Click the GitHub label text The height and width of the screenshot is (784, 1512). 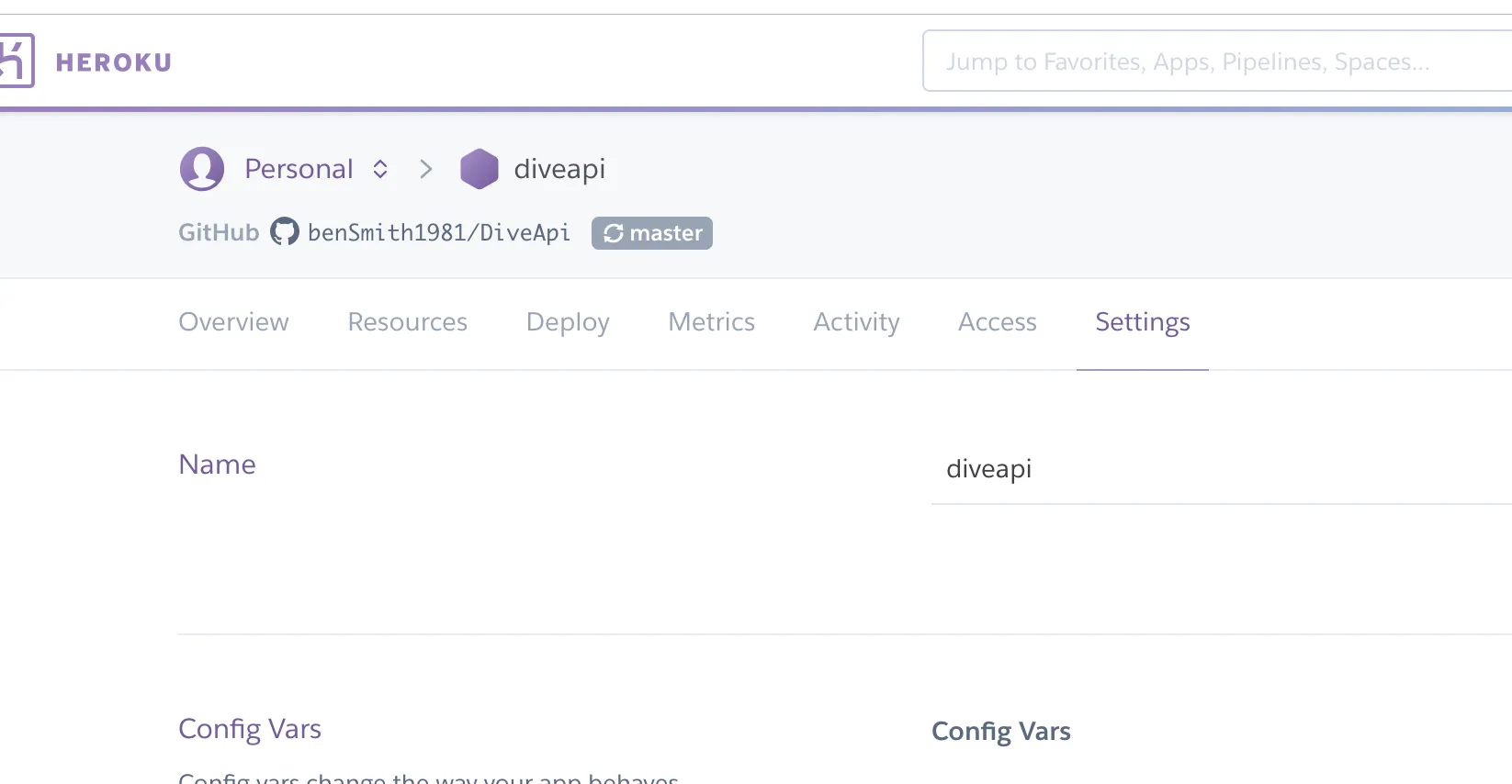(x=219, y=232)
